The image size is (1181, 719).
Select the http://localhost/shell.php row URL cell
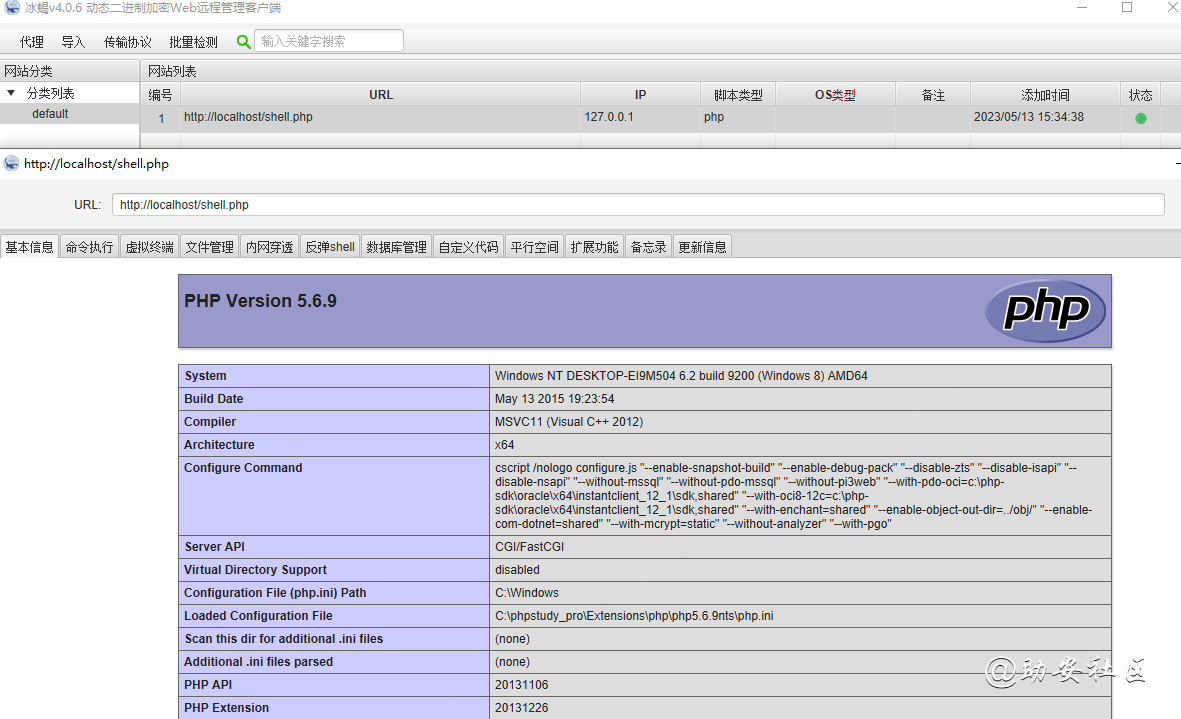(380, 117)
